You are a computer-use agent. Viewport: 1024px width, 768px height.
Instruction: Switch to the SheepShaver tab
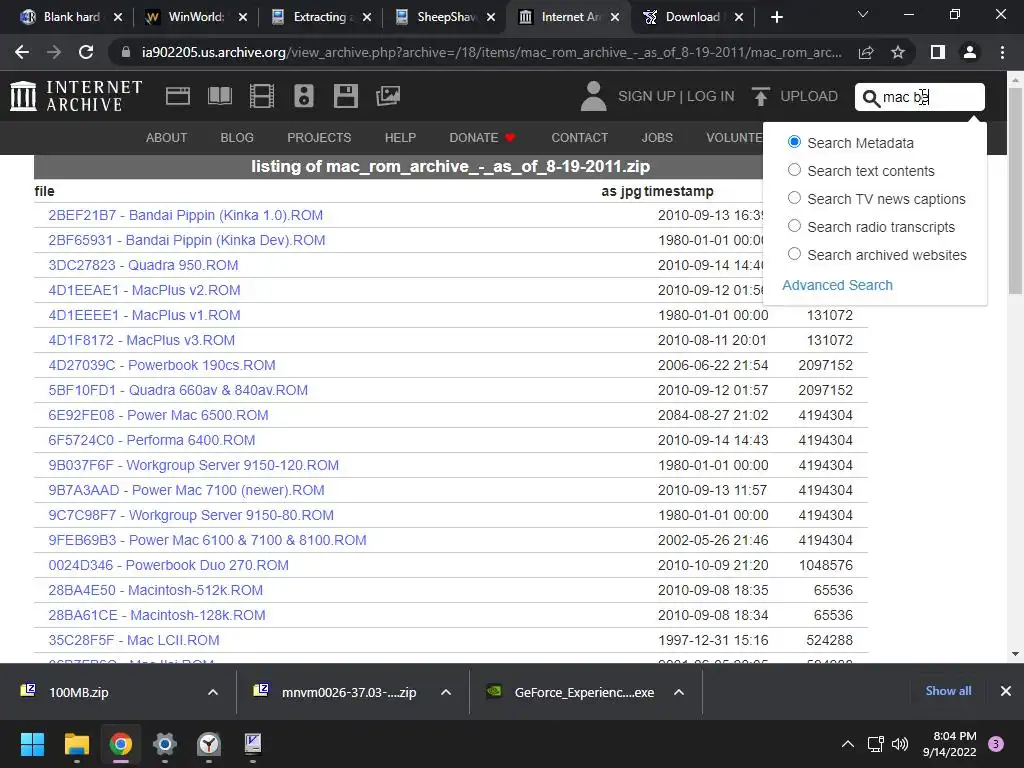(x=444, y=17)
